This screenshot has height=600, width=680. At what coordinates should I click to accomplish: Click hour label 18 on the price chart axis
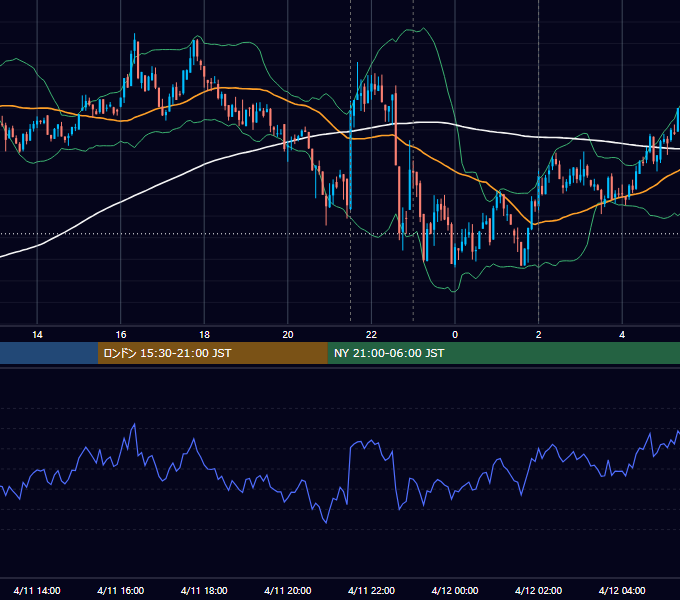[x=204, y=335]
